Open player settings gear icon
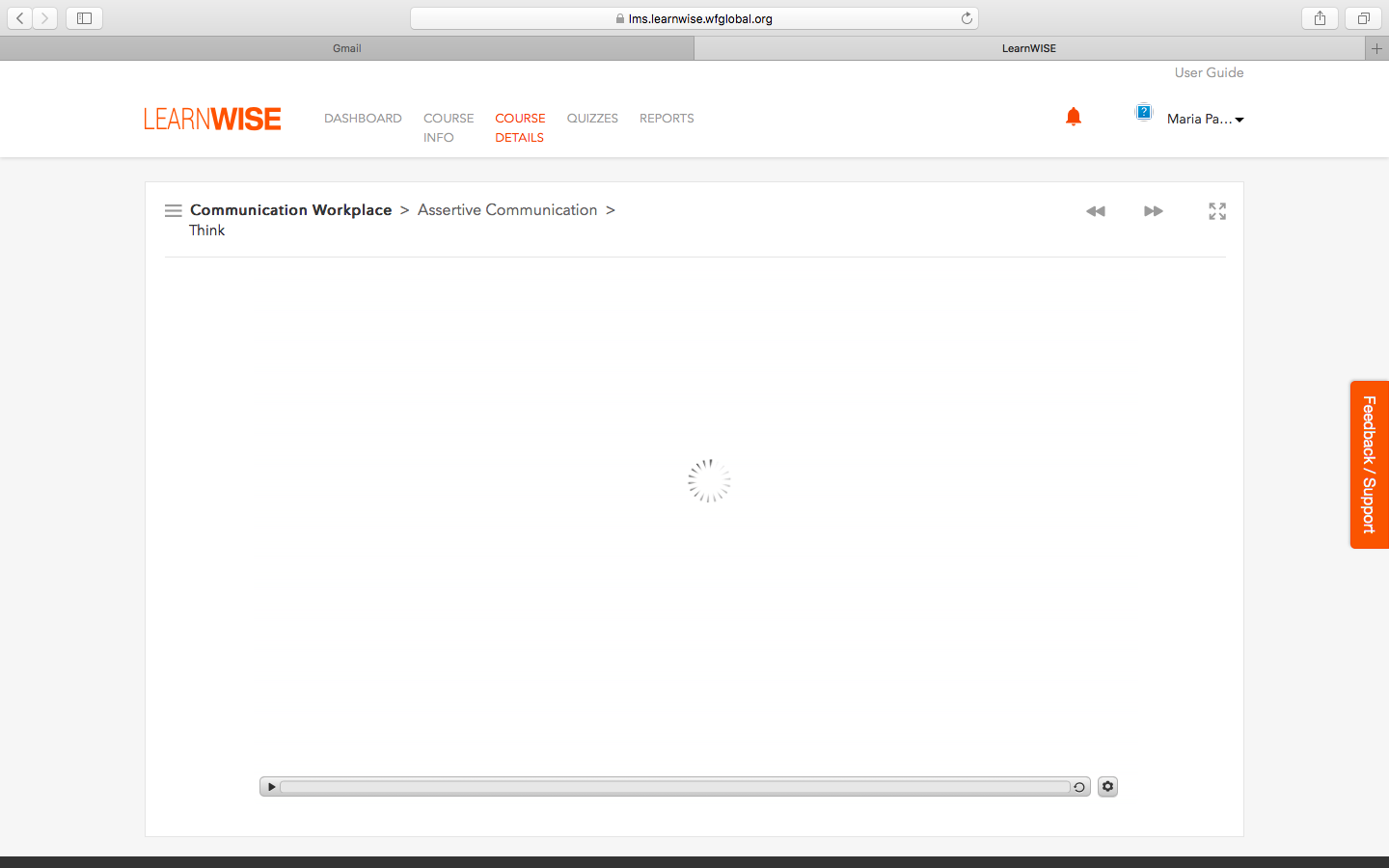Viewport: 1389px width, 868px height. point(1107,787)
